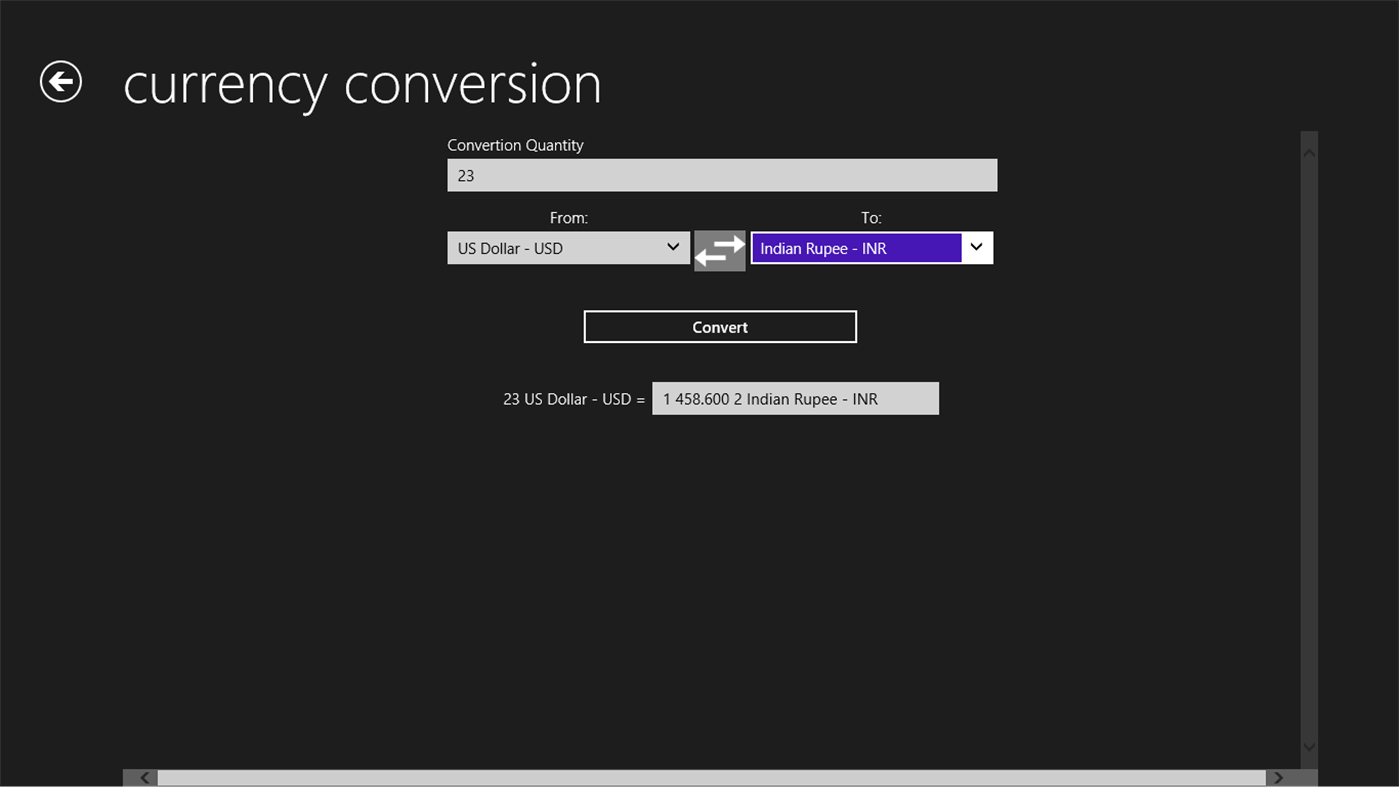The image size is (1399, 787).
Task: Click the scroll-up chevron on vertical scrollbar
Action: click(1308, 151)
